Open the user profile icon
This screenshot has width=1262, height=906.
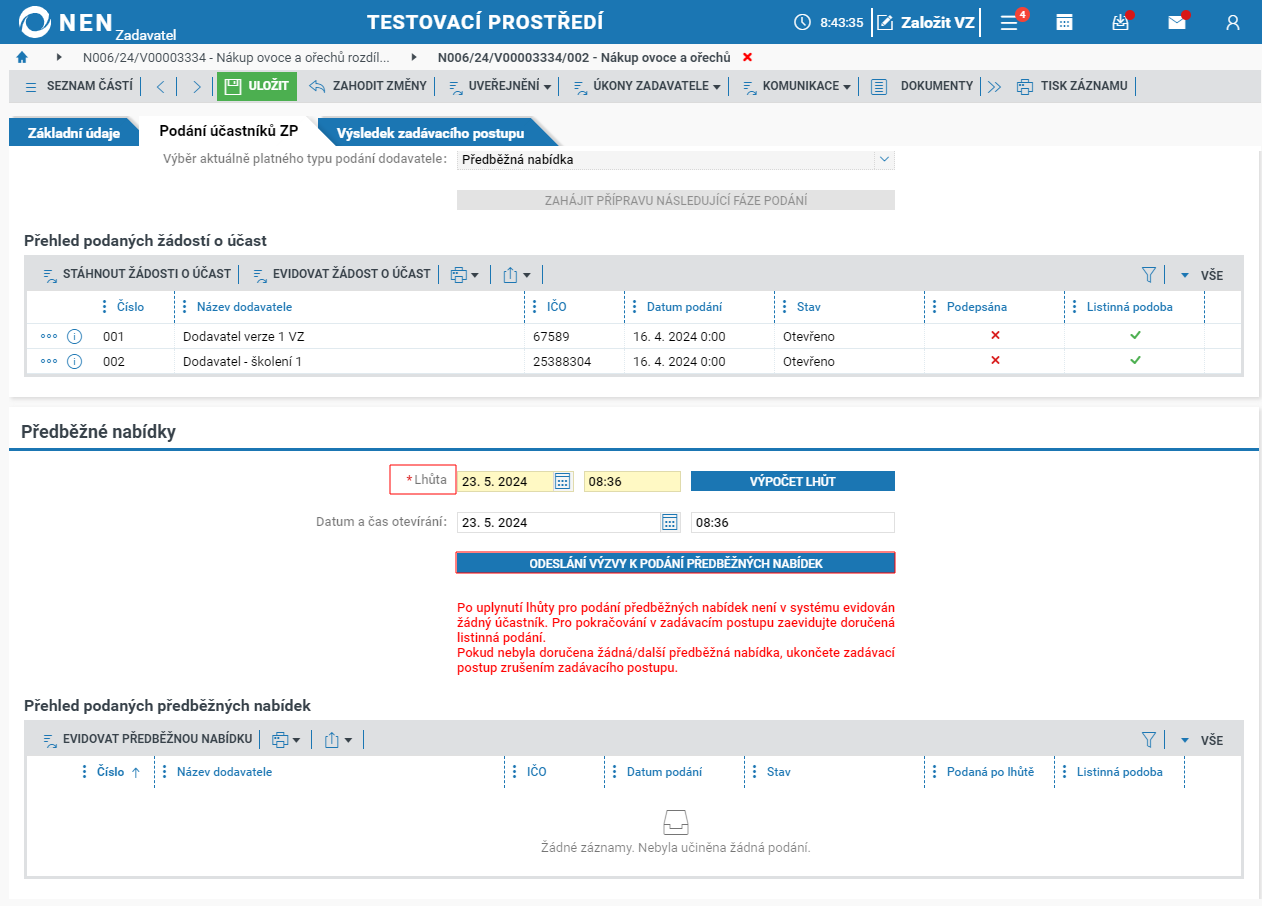1233,22
